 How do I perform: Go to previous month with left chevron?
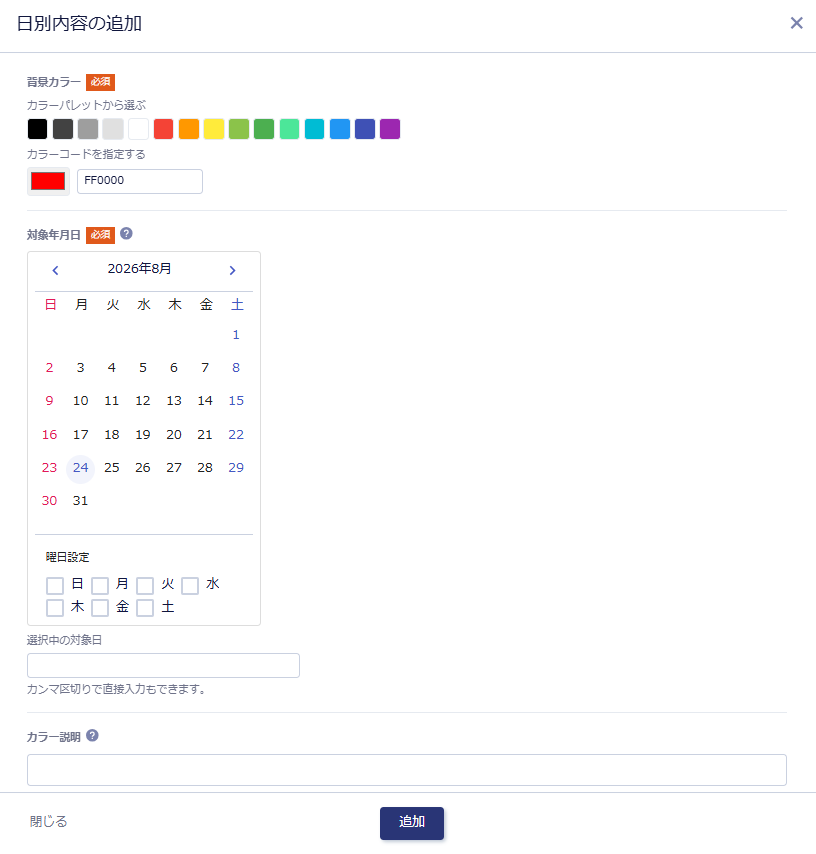(x=55, y=270)
